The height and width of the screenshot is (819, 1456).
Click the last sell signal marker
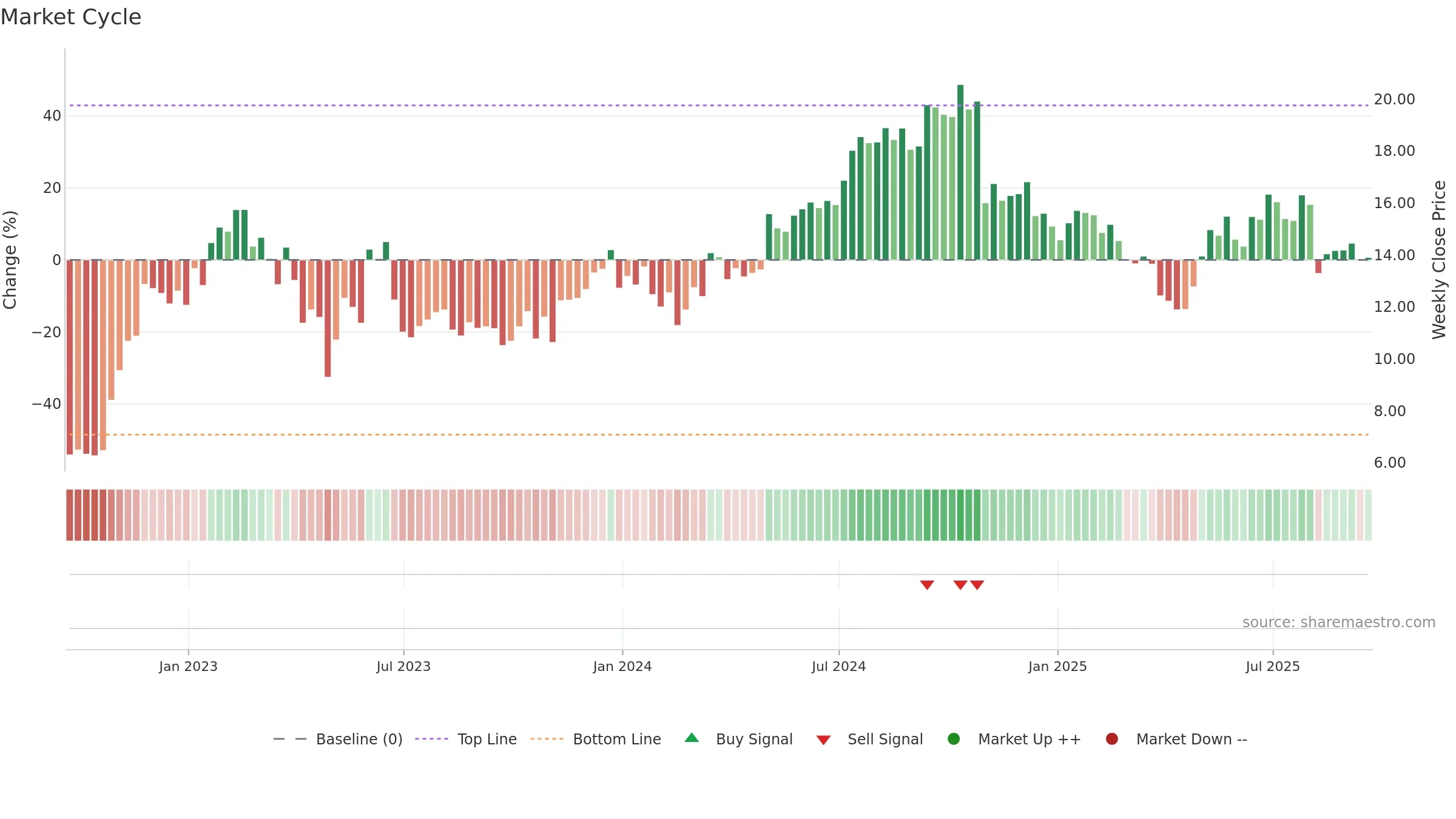pos(977,585)
